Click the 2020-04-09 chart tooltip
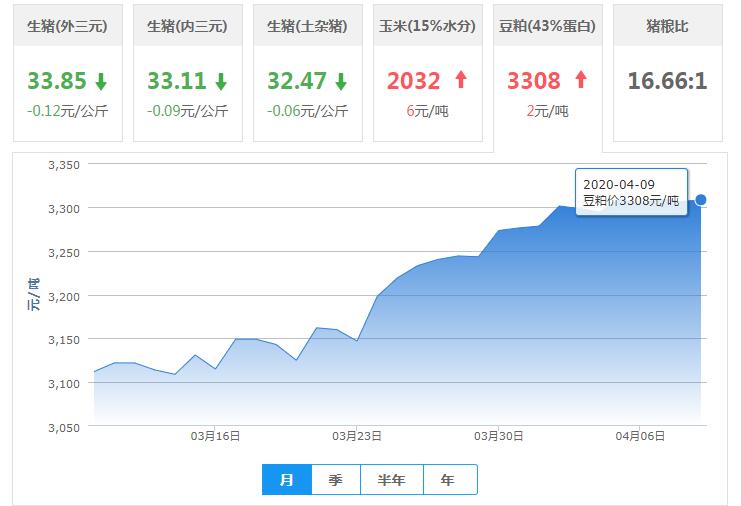The width and height of the screenshot is (741, 506). 630,193
